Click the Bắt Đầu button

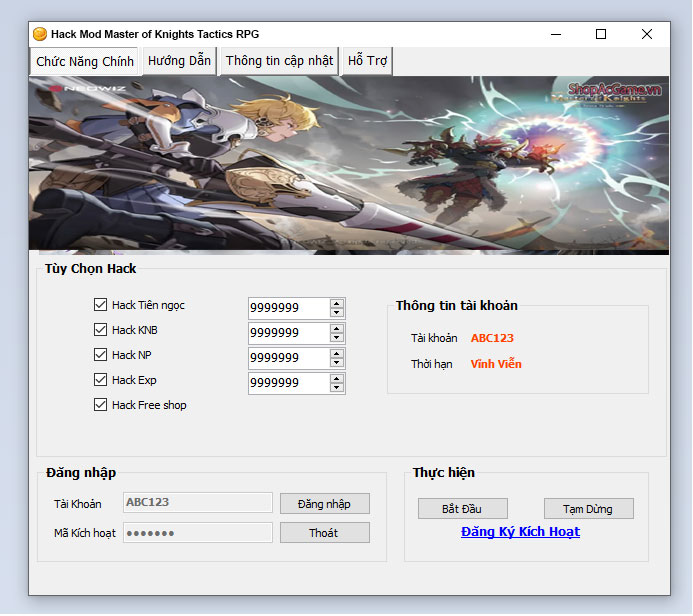(x=463, y=509)
